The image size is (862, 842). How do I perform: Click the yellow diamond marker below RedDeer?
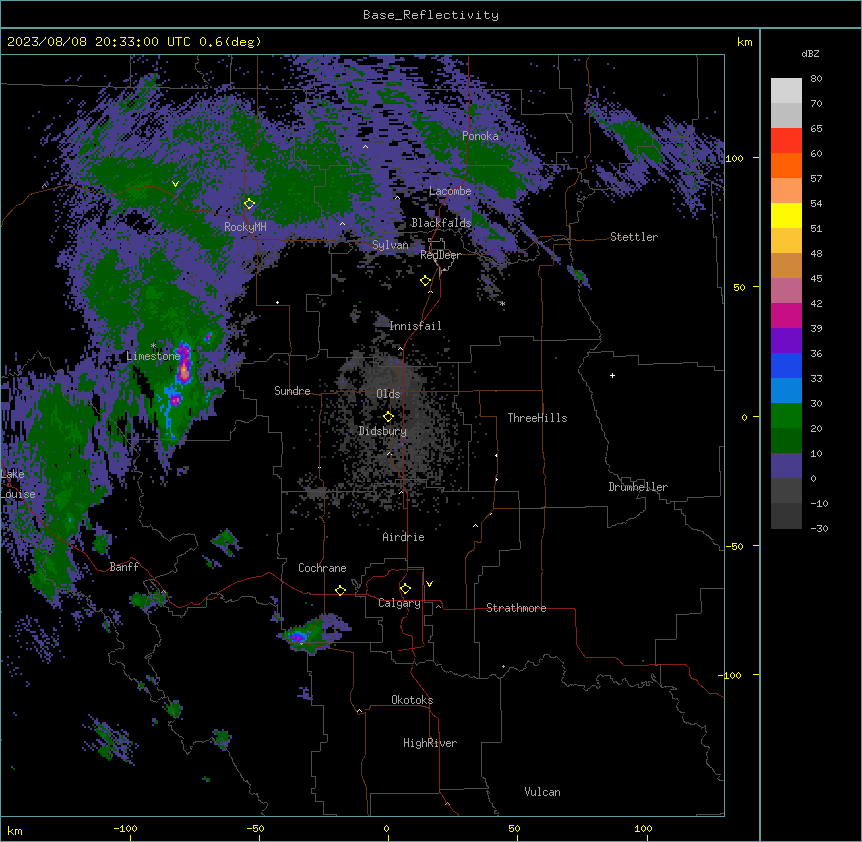[x=426, y=281]
